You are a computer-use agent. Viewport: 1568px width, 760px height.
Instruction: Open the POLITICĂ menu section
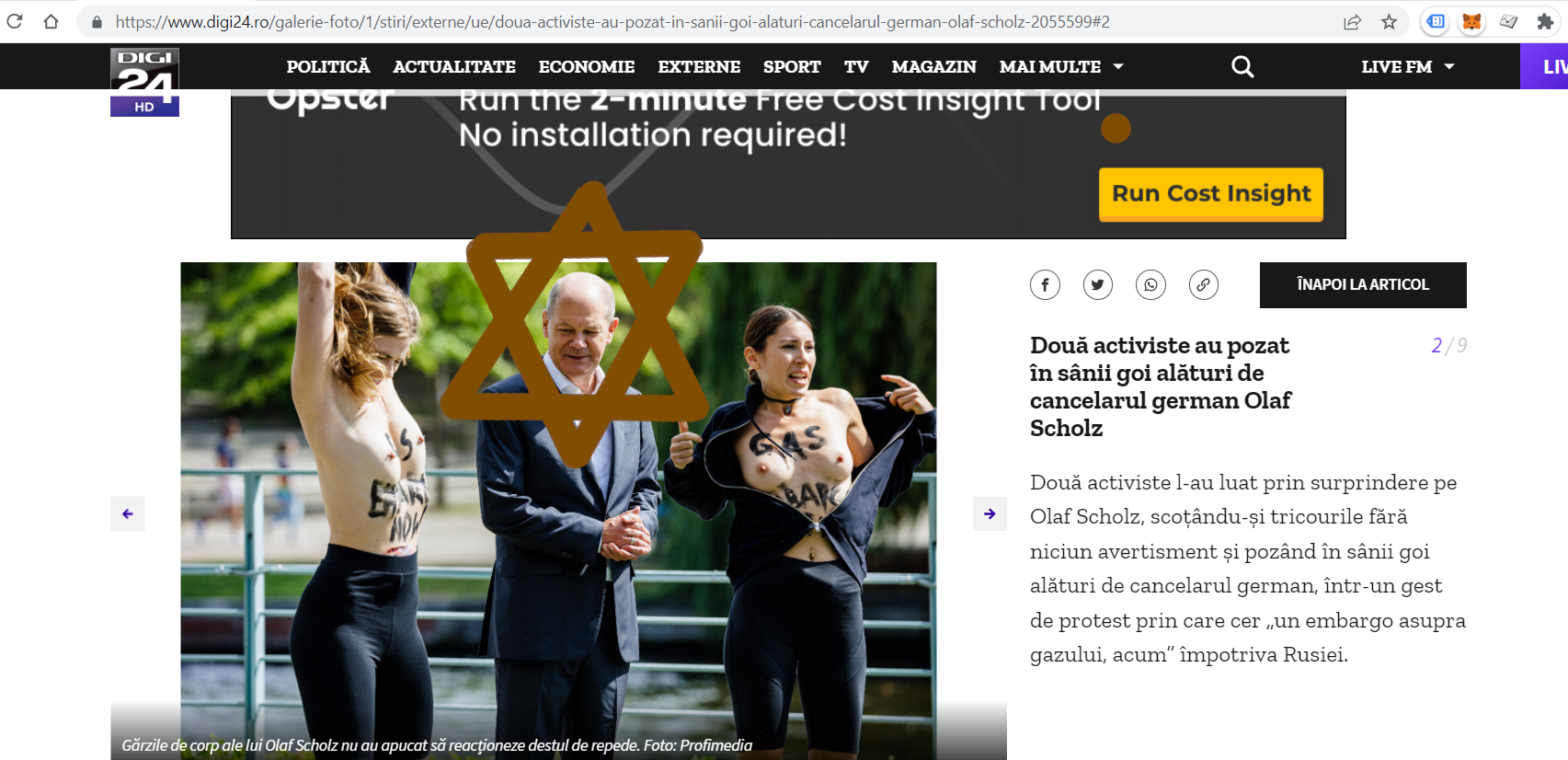pyautogui.click(x=328, y=67)
